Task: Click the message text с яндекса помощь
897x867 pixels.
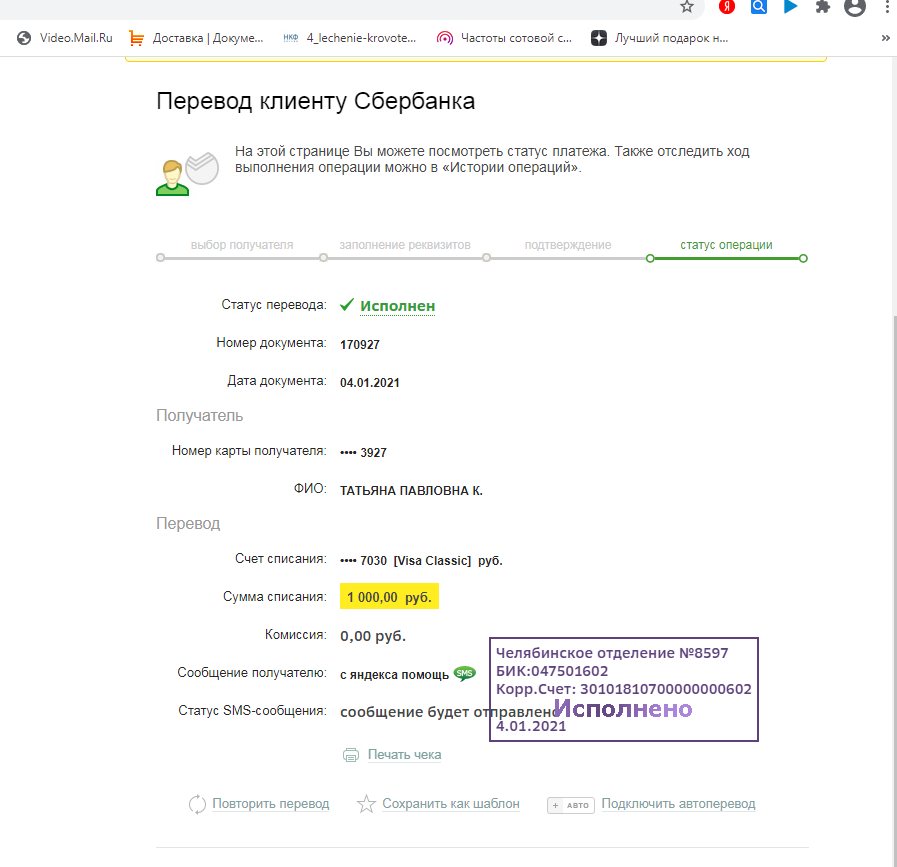Action: click(394, 675)
